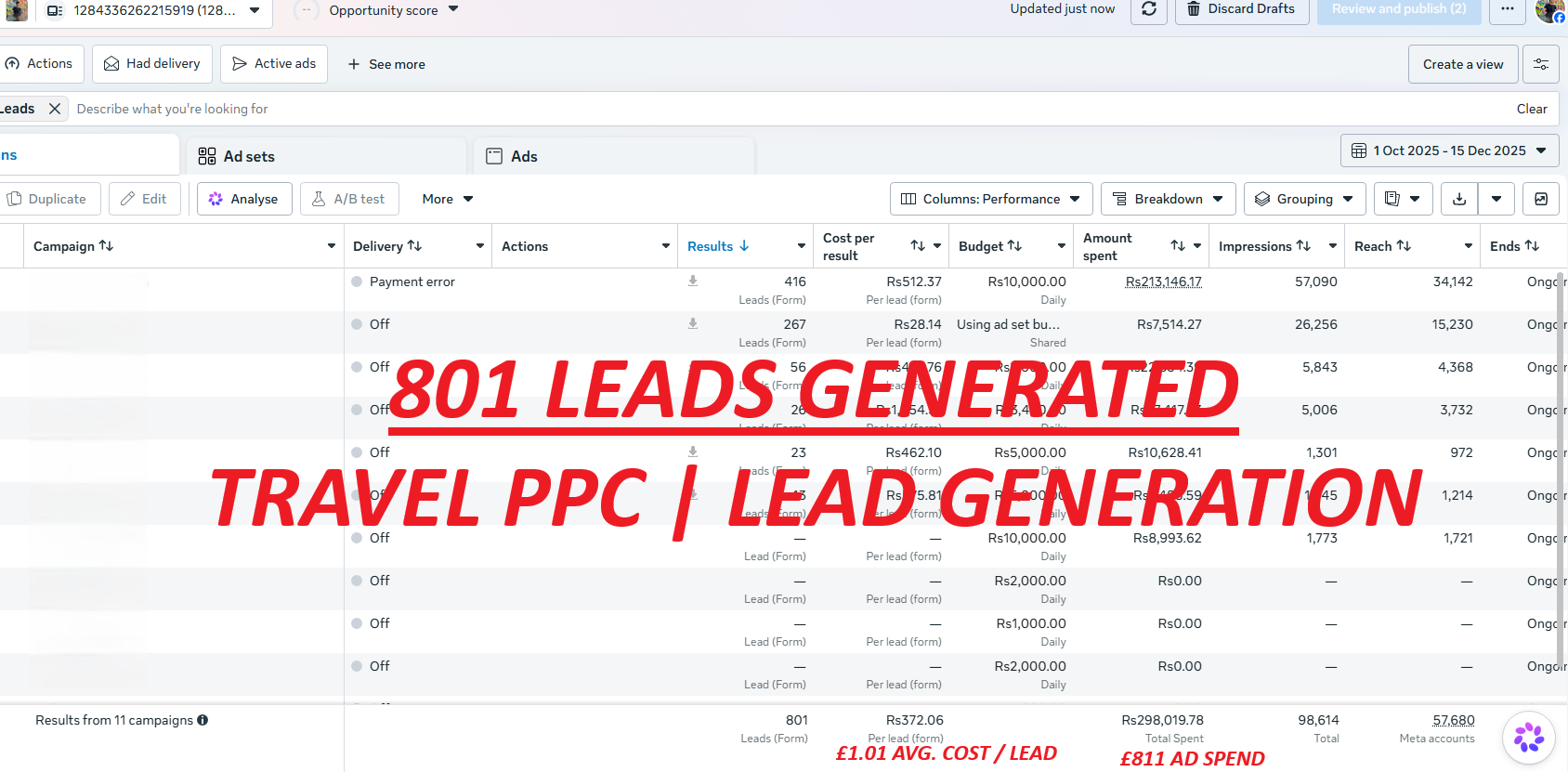Open the reports icon dropdown
Viewport: 1568px width, 772px height.
1402,199
